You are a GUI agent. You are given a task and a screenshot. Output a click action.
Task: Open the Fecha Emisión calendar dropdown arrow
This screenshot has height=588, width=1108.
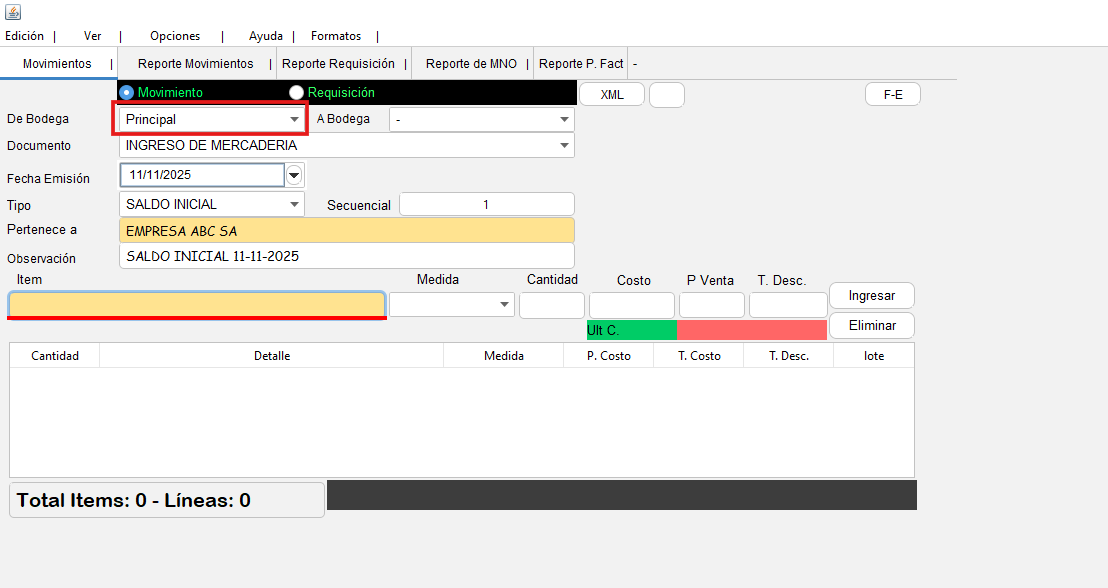tap(294, 176)
